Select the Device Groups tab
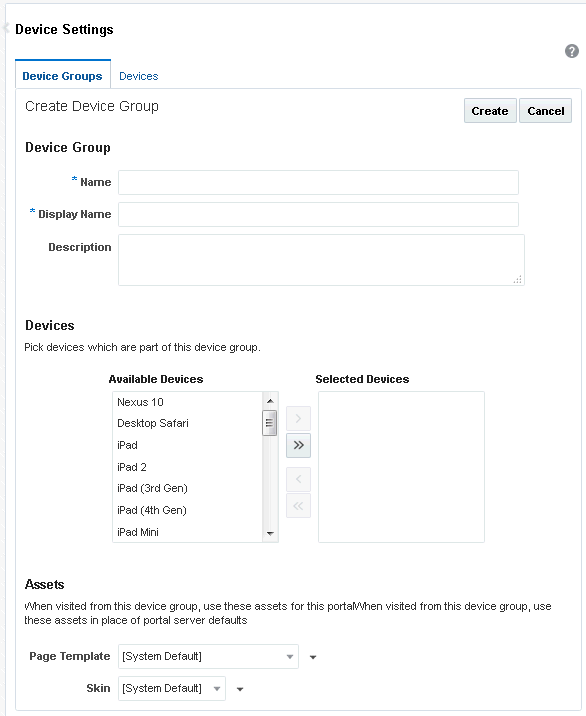The height and width of the screenshot is (716, 586). coord(63,76)
